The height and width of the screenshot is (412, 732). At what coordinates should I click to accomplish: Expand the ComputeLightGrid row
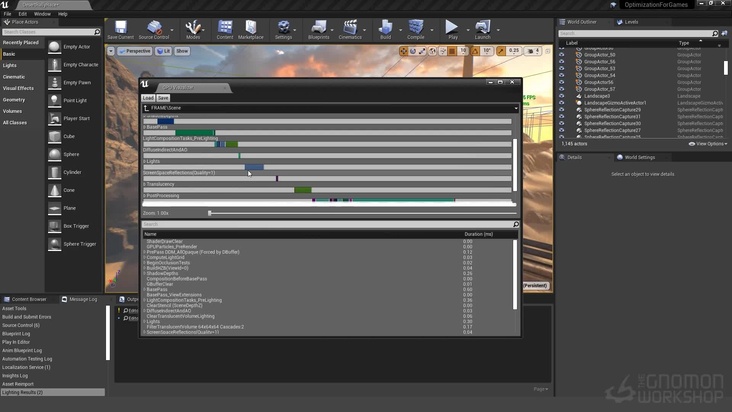coord(144,258)
